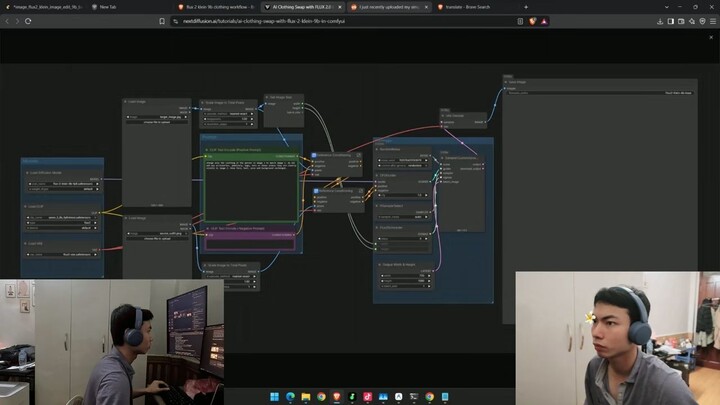Open File Explorer from the taskbar

[x=306, y=396]
